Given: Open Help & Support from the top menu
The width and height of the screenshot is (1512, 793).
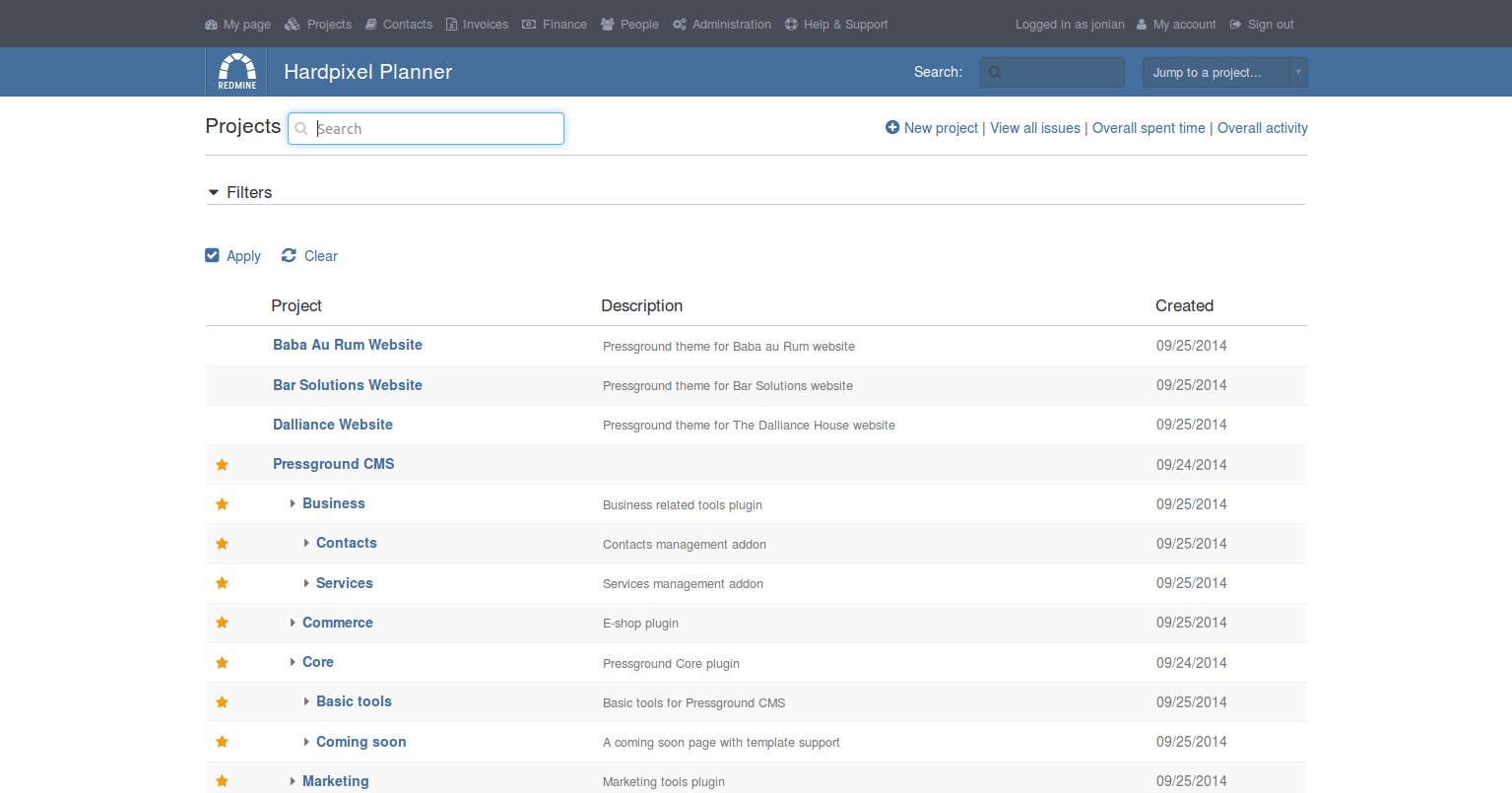Looking at the screenshot, I should pos(846,25).
